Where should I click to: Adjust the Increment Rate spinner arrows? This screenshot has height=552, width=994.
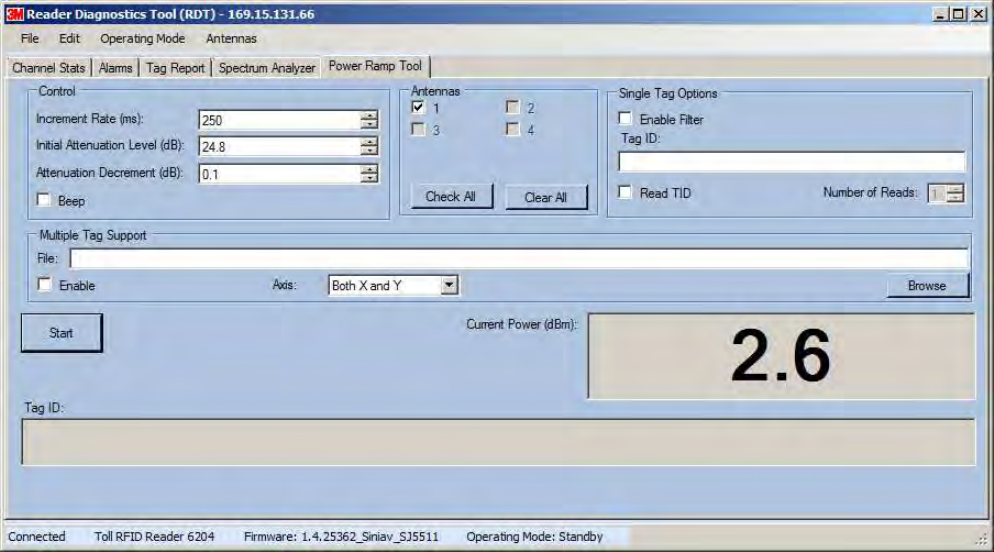[369, 120]
